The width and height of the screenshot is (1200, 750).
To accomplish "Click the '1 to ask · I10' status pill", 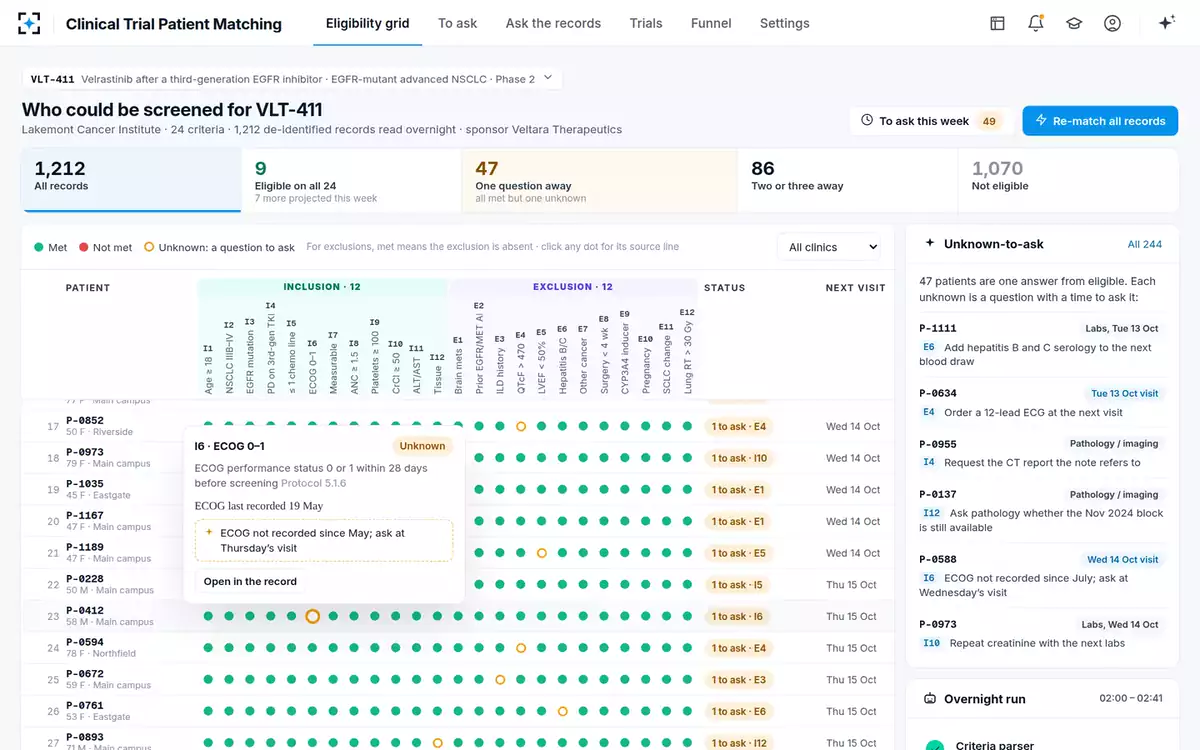I will click(739, 458).
